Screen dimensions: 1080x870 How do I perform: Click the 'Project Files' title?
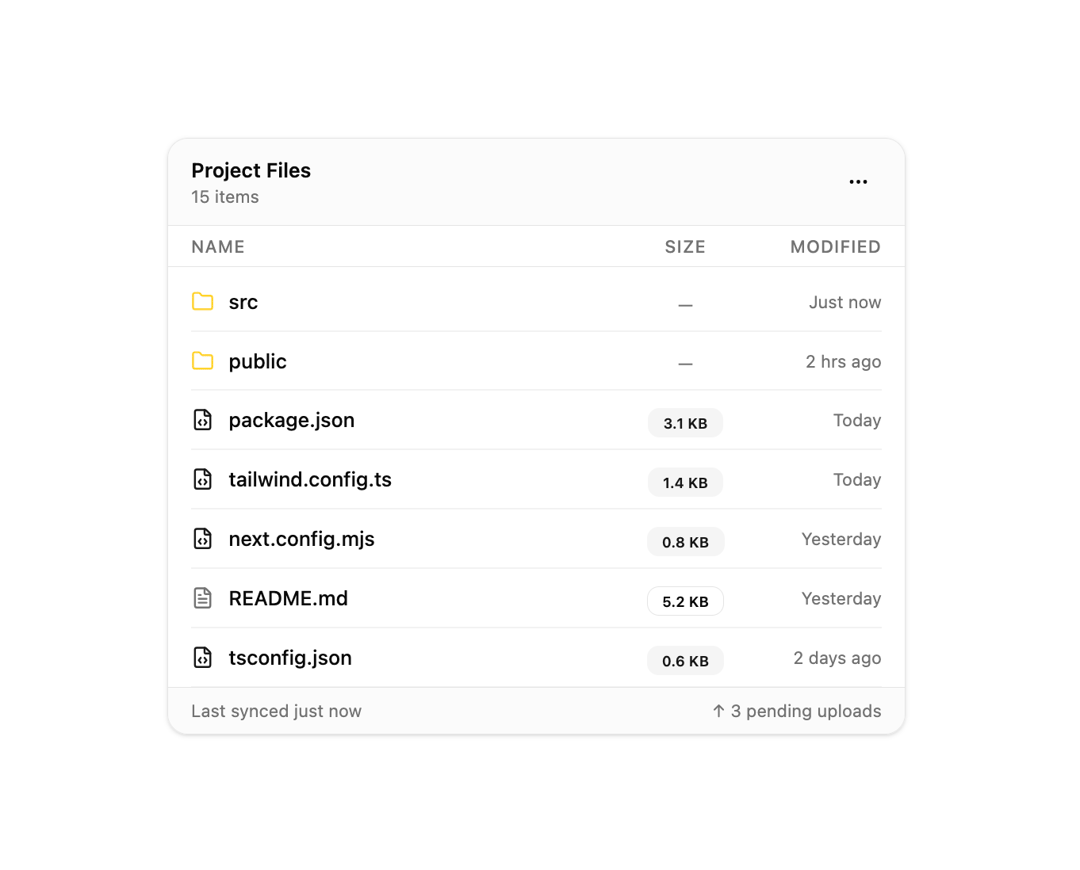pyautogui.click(x=251, y=170)
